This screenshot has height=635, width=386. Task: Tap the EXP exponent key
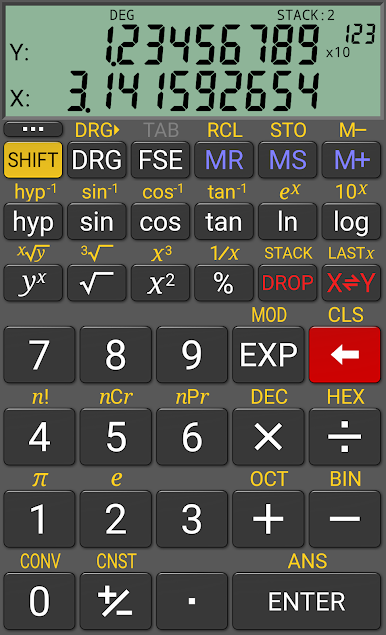click(268, 355)
